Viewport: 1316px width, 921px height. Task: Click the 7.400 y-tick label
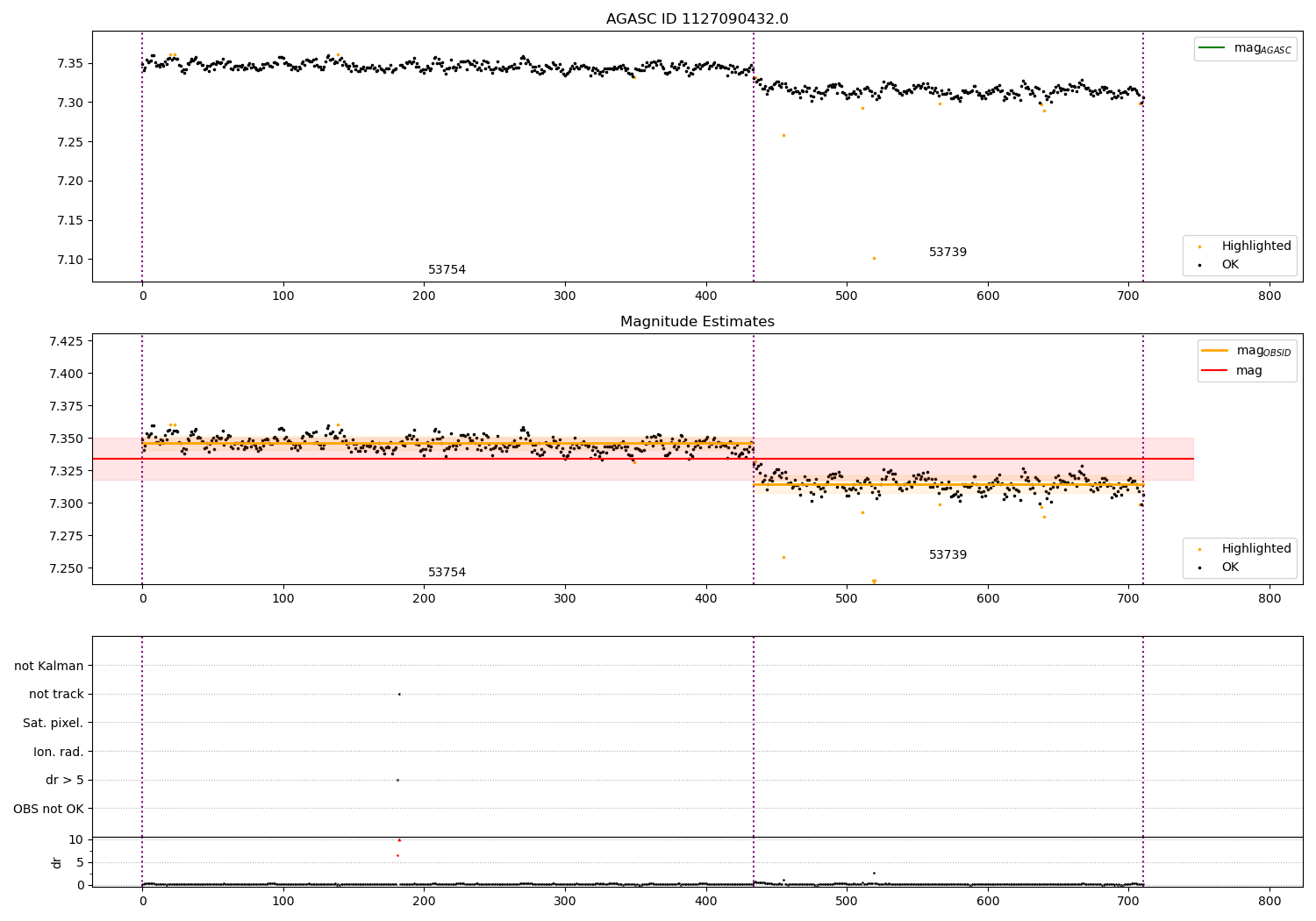tap(66, 374)
